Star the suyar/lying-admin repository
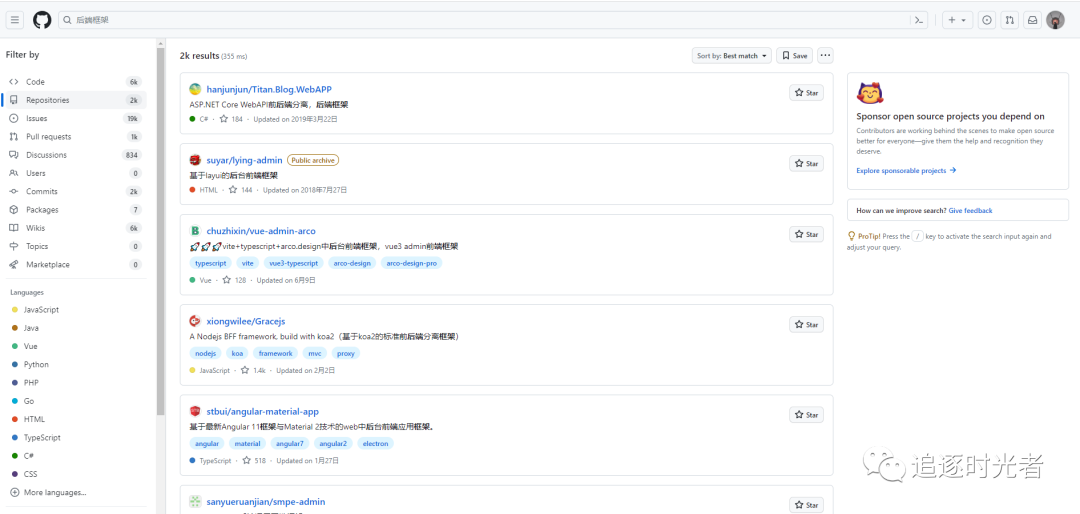 click(806, 163)
